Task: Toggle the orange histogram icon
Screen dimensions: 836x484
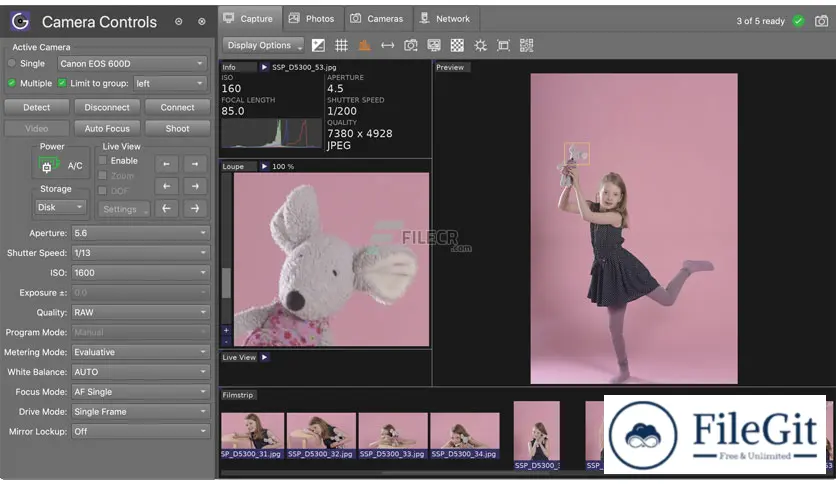Action: (365, 45)
